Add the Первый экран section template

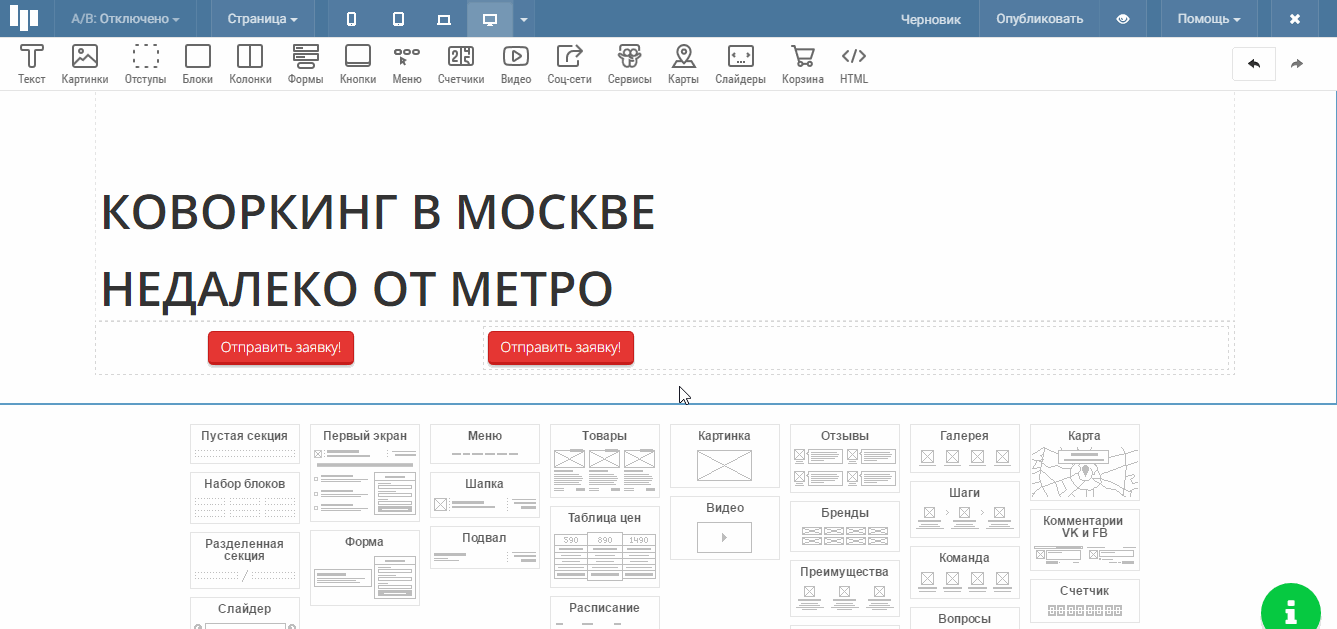click(365, 472)
